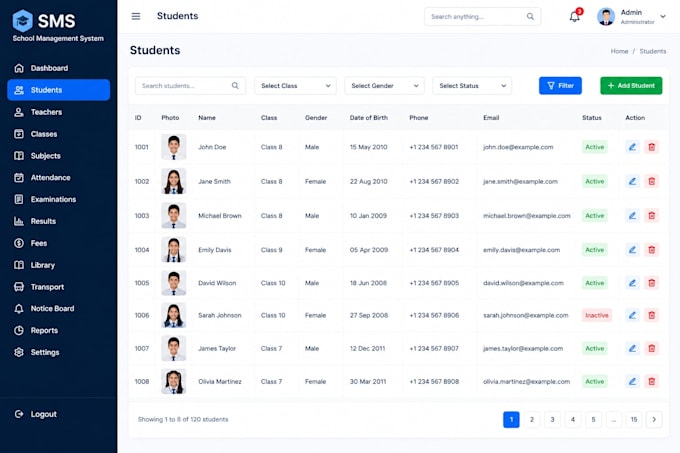Edit Jane Smith's record
680x453 pixels.
pyautogui.click(x=632, y=181)
